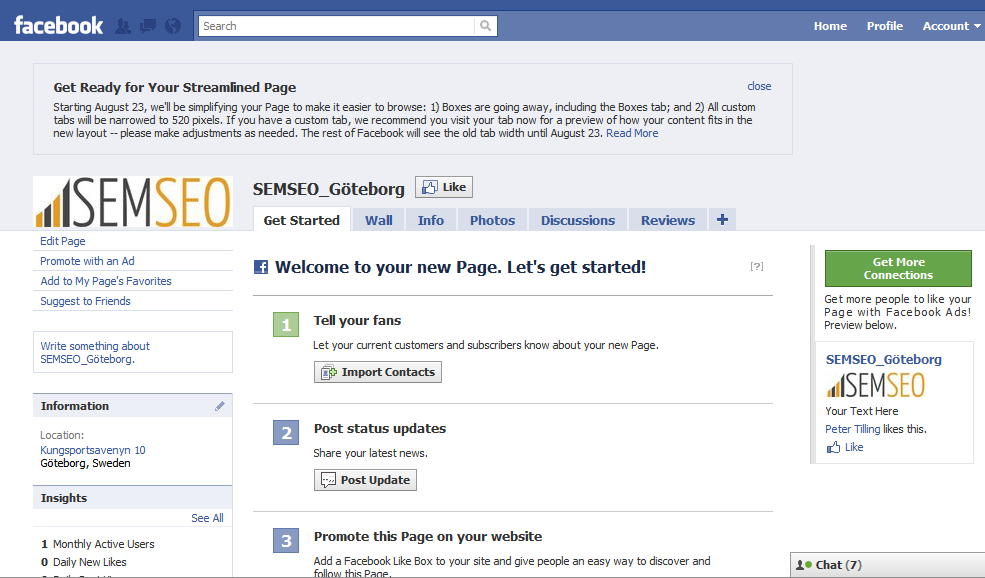This screenshot has height=578, width=985.
Task: Click the Edit Page link
Action: click(x=63, y=241)
